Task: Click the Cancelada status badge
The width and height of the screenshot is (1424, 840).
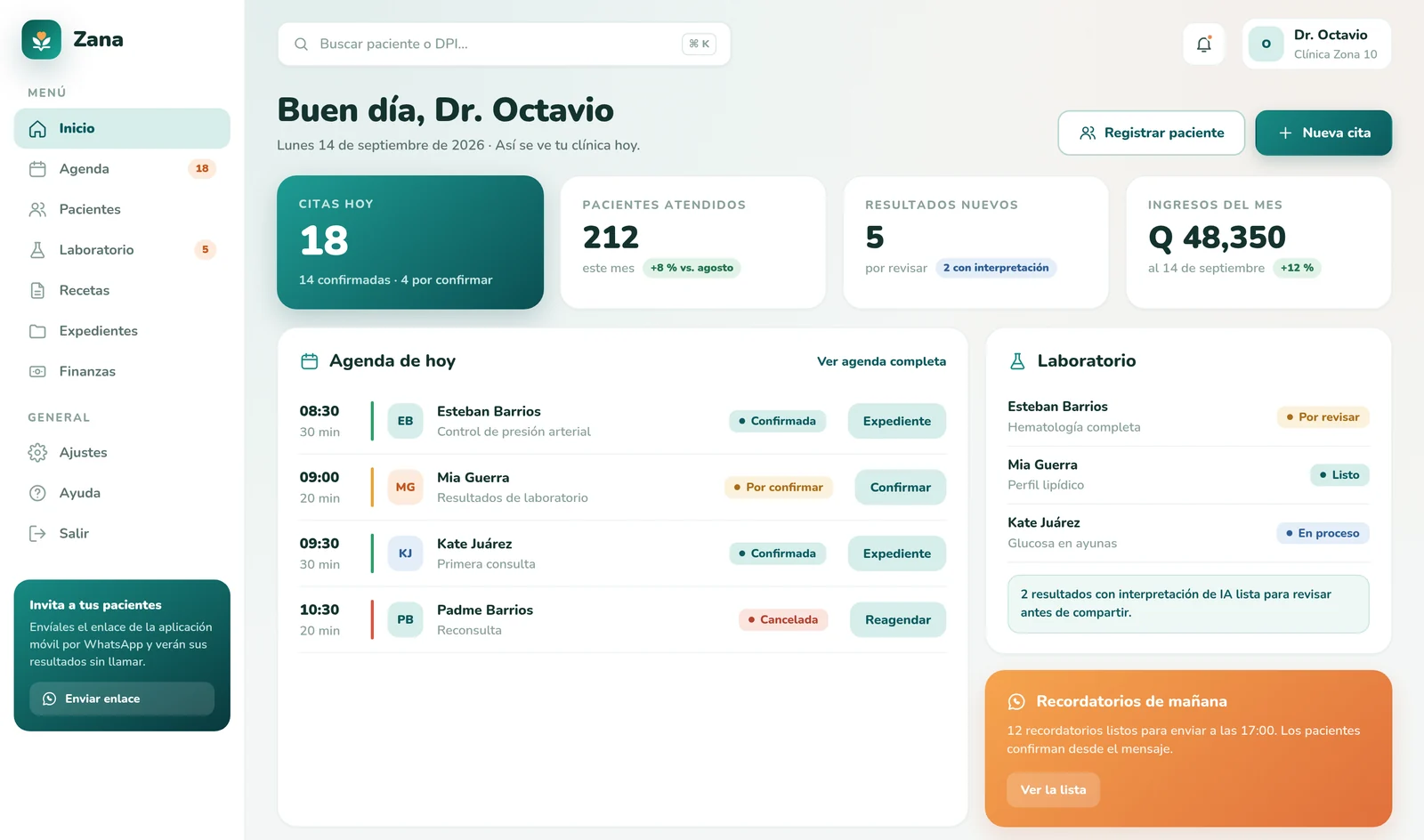Action: coord(783,619)
